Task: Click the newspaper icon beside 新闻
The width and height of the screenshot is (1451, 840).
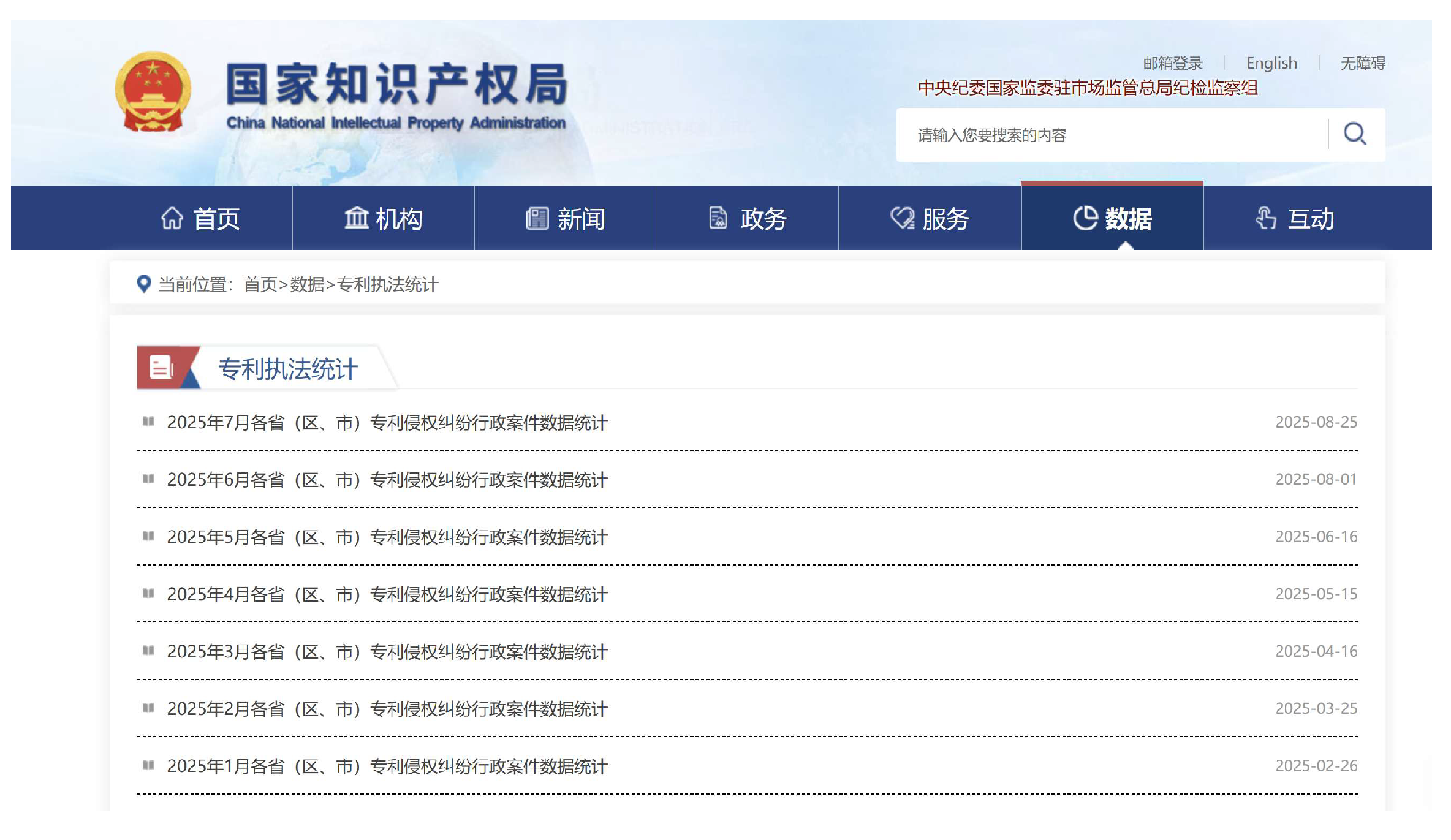Action: pos(537,218)
